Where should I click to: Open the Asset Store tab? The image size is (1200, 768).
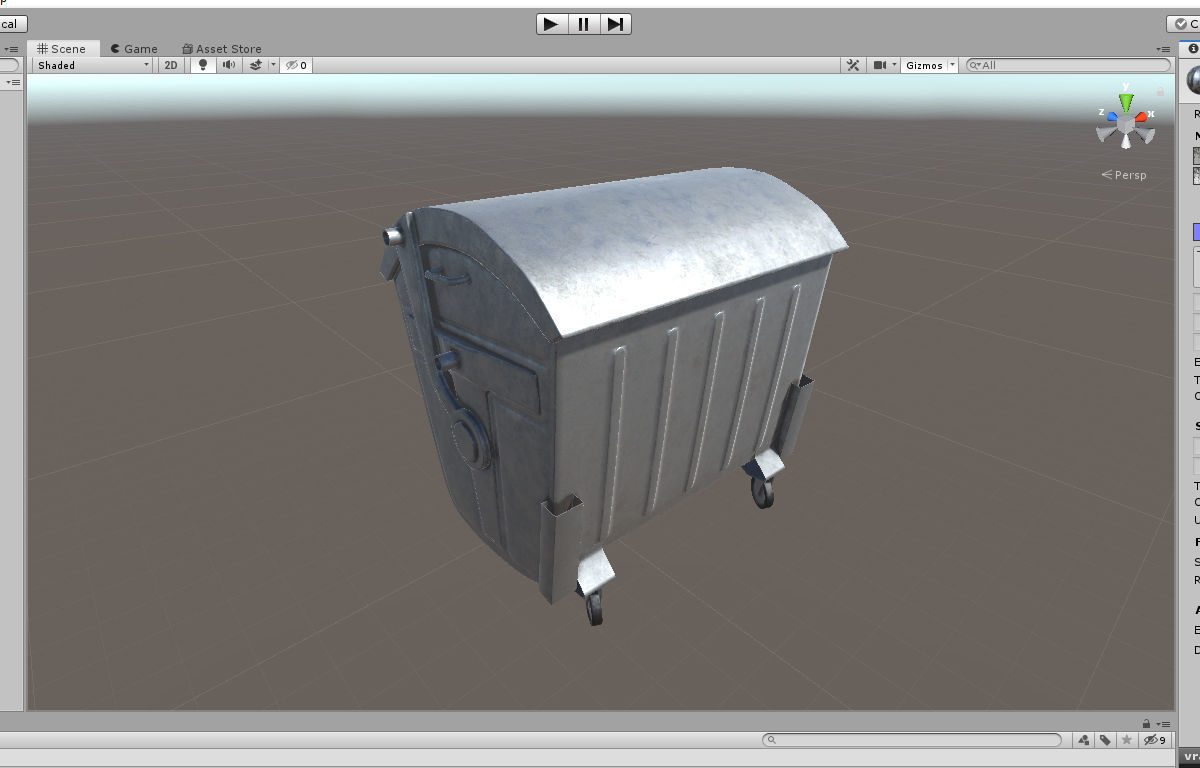[222, 48]
